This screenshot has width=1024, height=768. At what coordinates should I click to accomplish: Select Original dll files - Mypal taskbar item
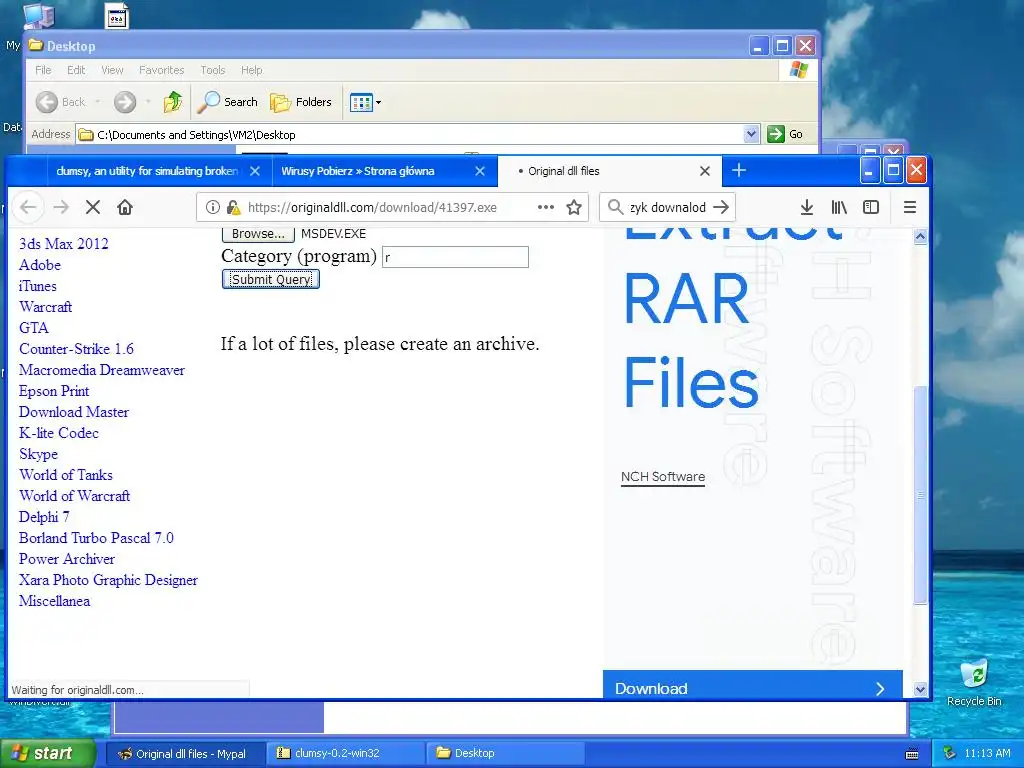point(186,753)
